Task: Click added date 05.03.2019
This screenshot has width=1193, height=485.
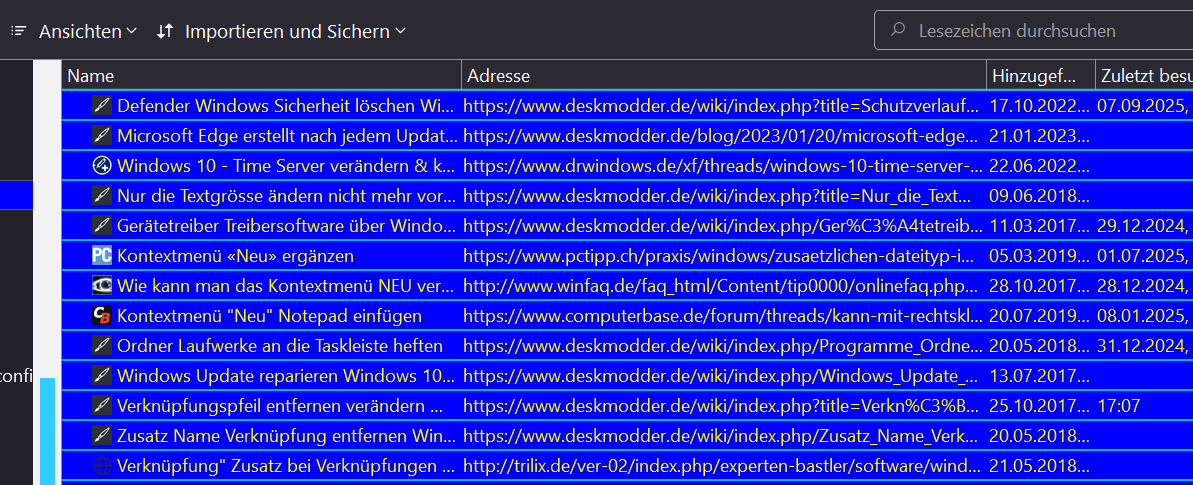Action: tap(1039, 256)
